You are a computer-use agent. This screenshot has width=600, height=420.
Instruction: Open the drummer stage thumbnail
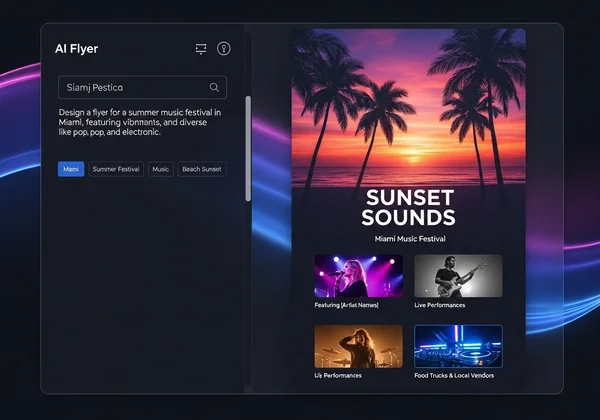click(359, 347)
